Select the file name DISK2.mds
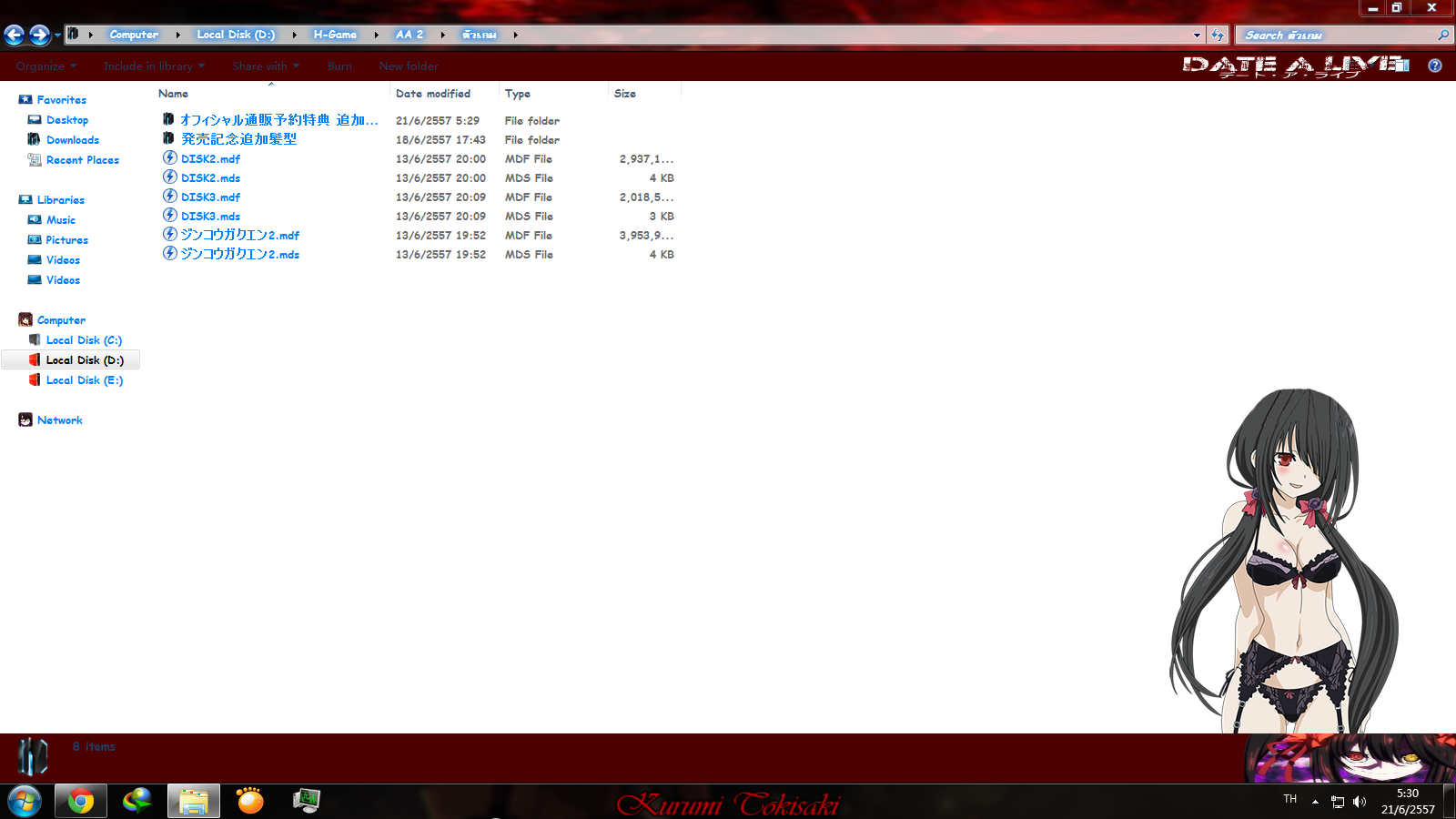Image resolution: width=1456 pixels, height=819 pixels. 210,177
